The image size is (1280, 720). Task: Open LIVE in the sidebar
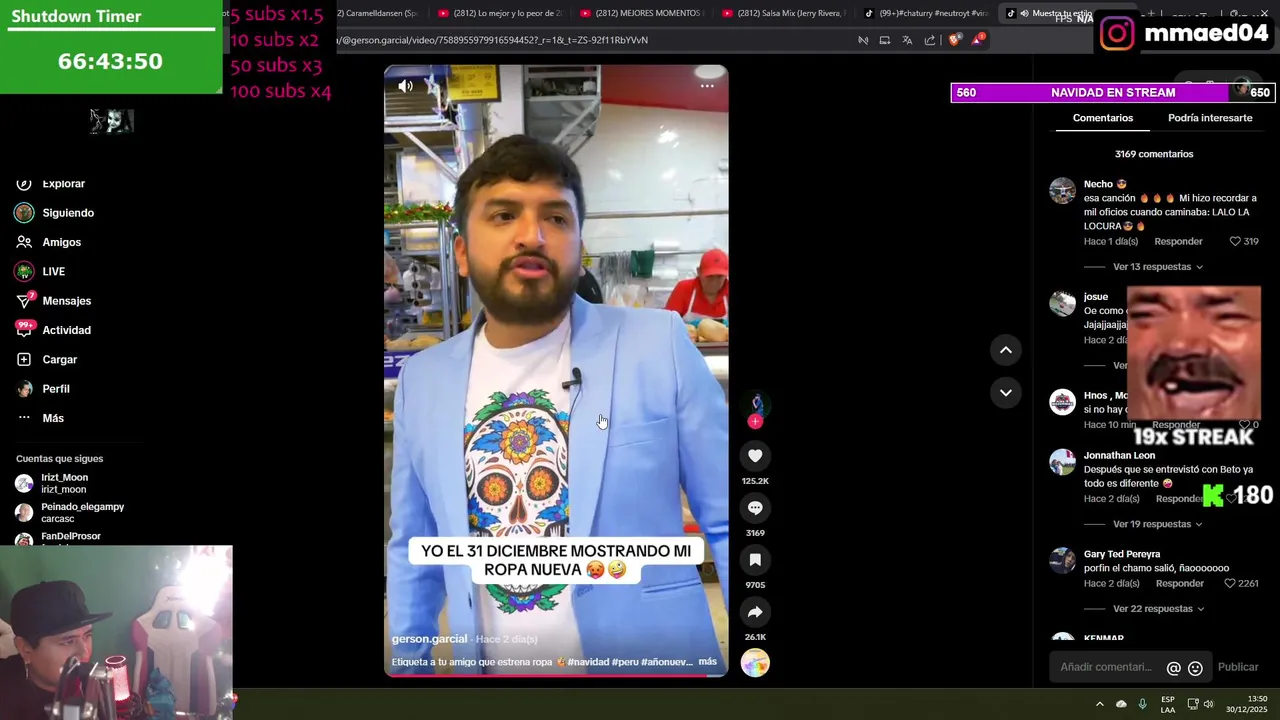[53, 271]
